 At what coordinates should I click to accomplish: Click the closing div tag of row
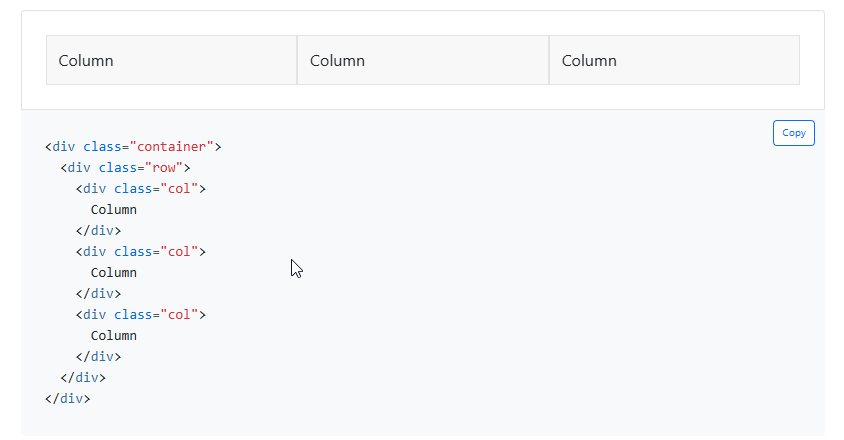[83, 378]
